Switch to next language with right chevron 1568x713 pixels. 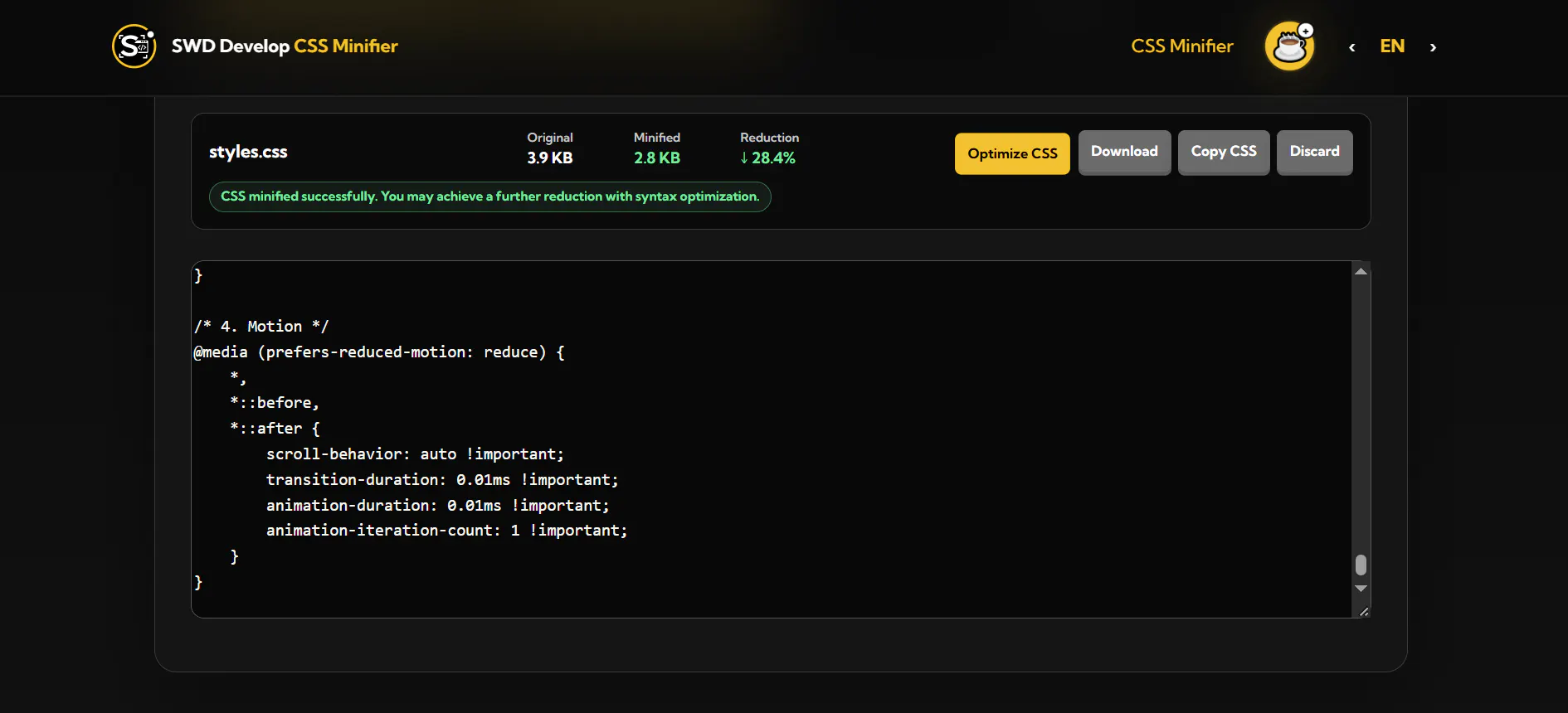(x=1433, y=47)
